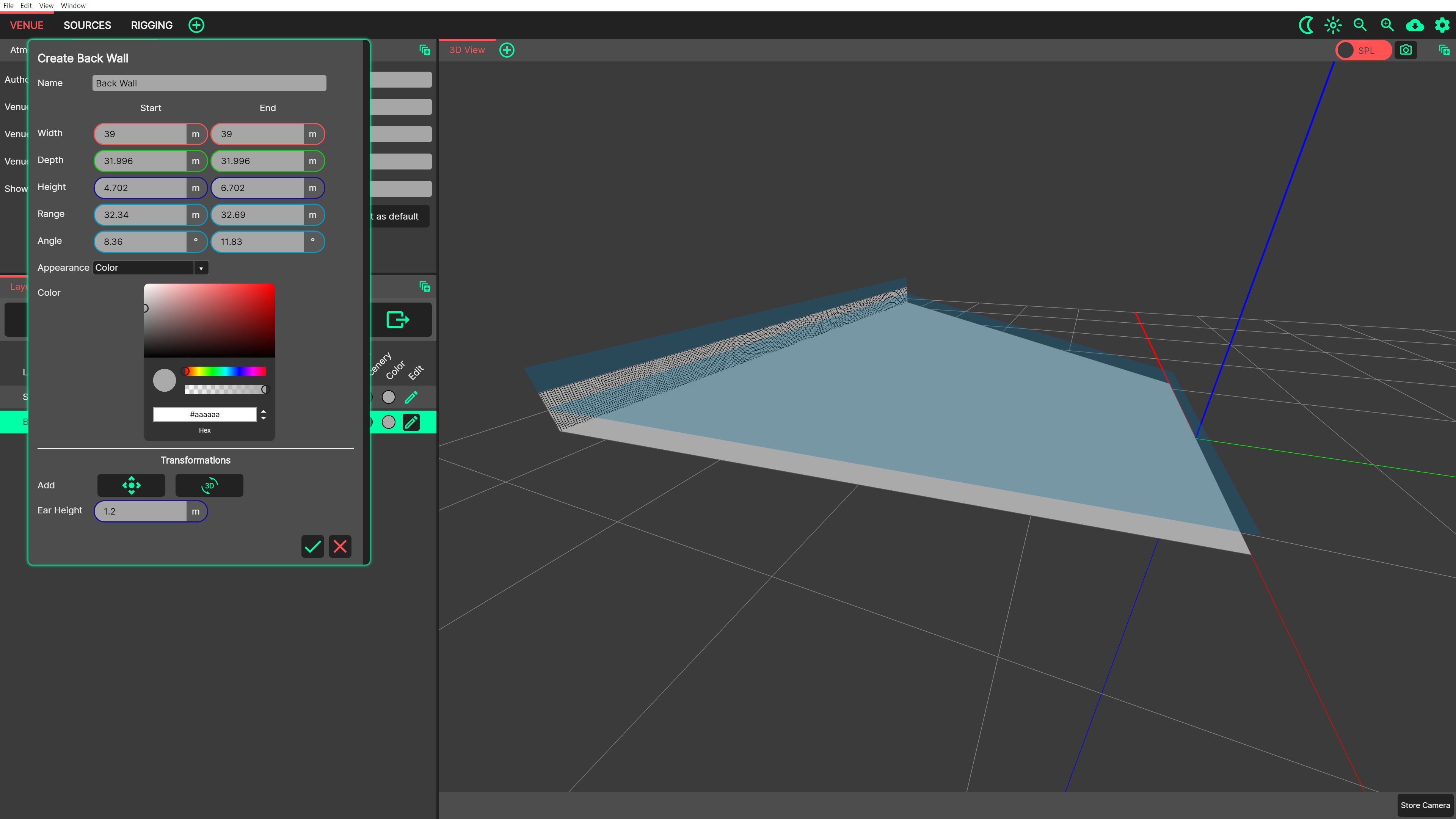Add a 3D rotation transformation
1456x819 pixels.
coord(209,485)
